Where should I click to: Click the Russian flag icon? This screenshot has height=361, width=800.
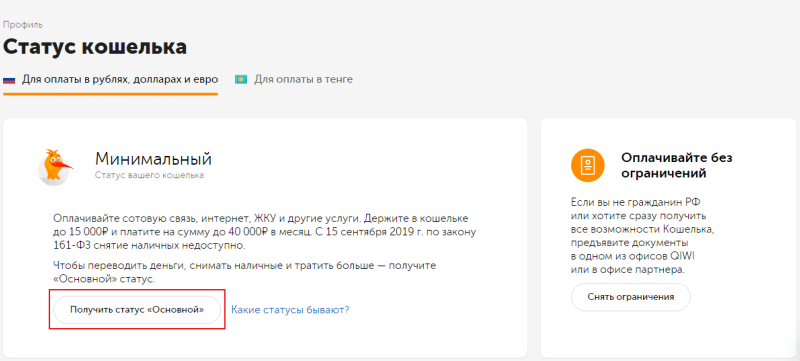9,80
